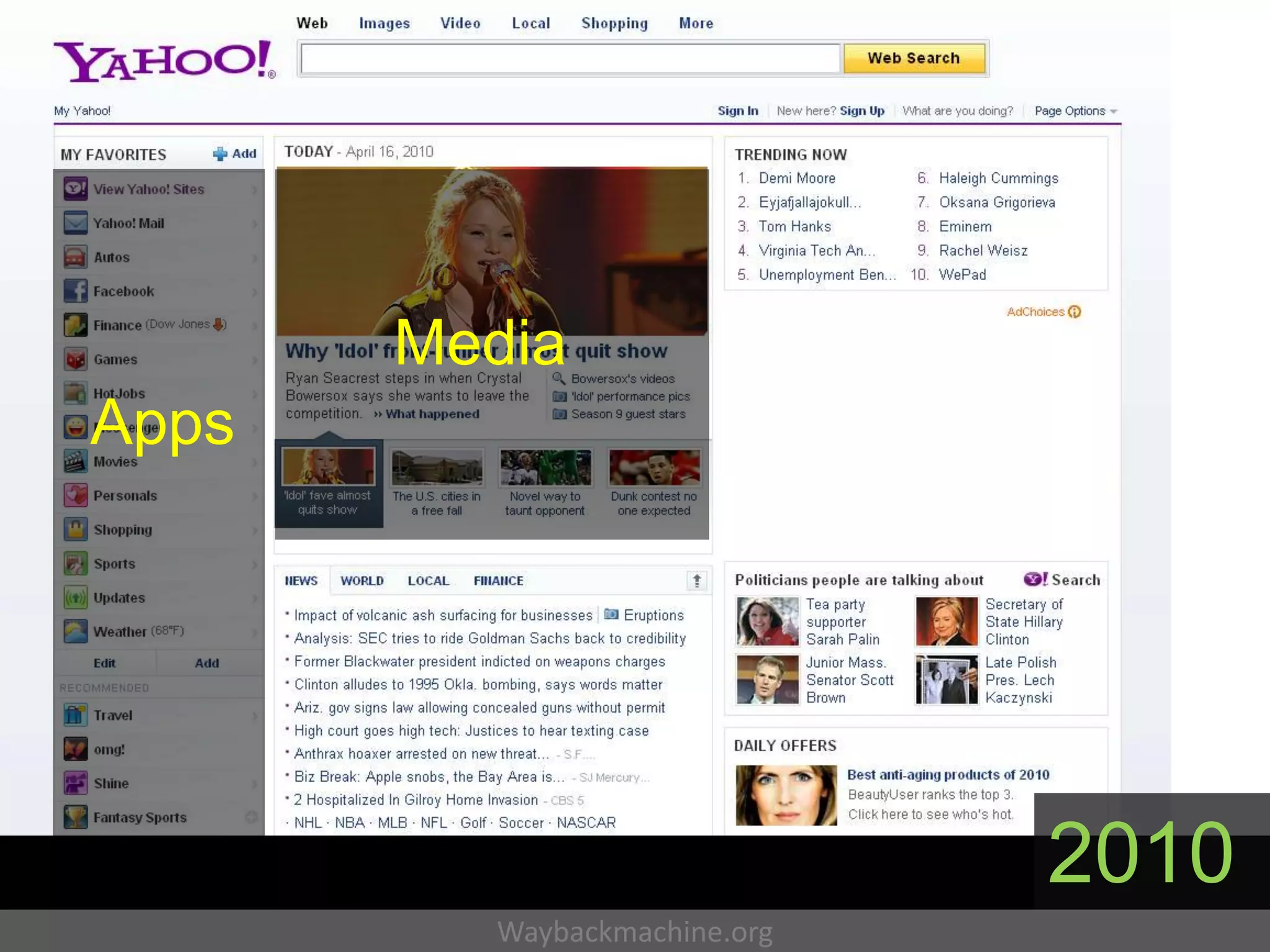Screen dimensions: 1270x952
Task: Click the Sign In link
Action: (x=738, y=111)
